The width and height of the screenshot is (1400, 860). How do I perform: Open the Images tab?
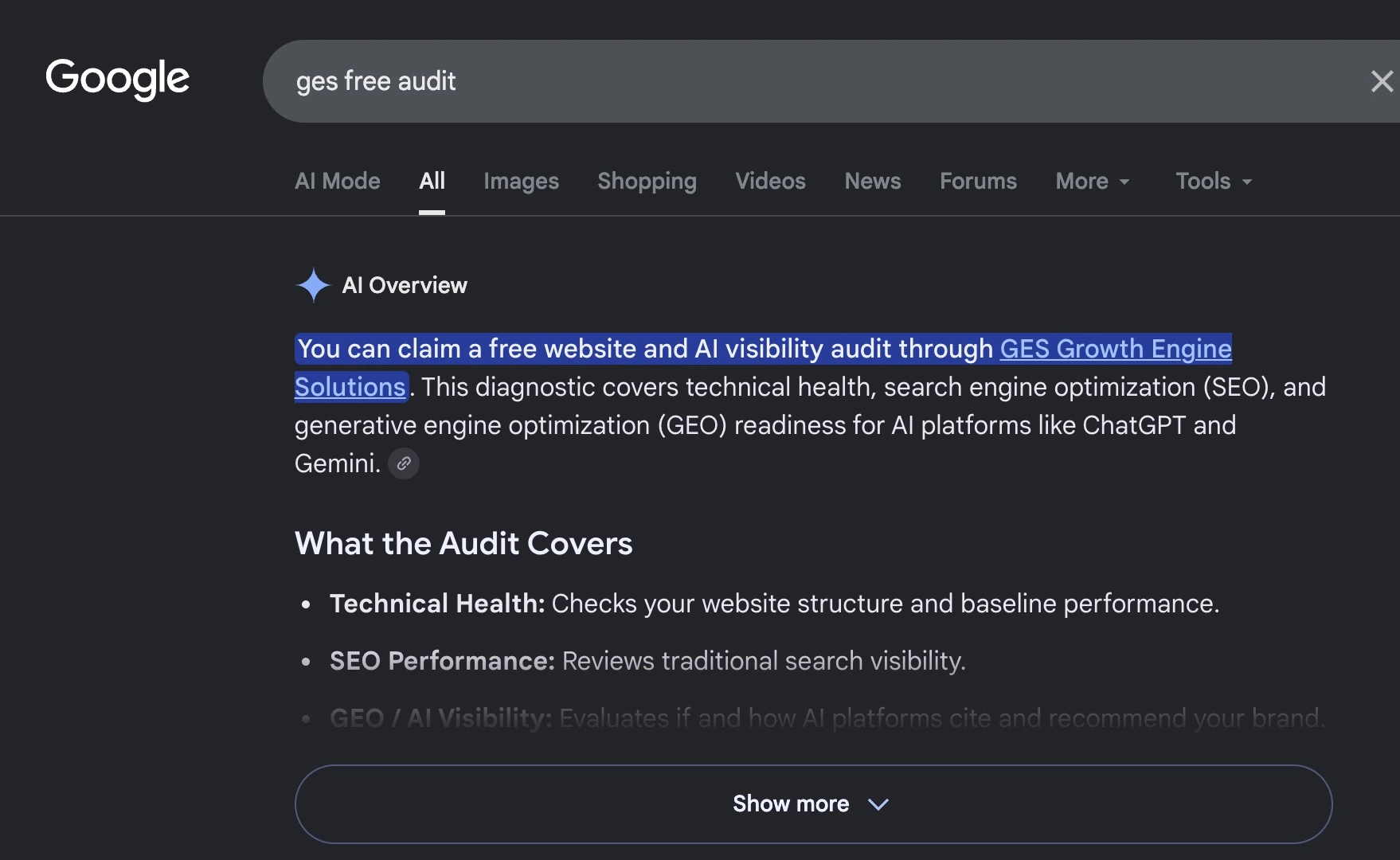click(x=521, y=181)
